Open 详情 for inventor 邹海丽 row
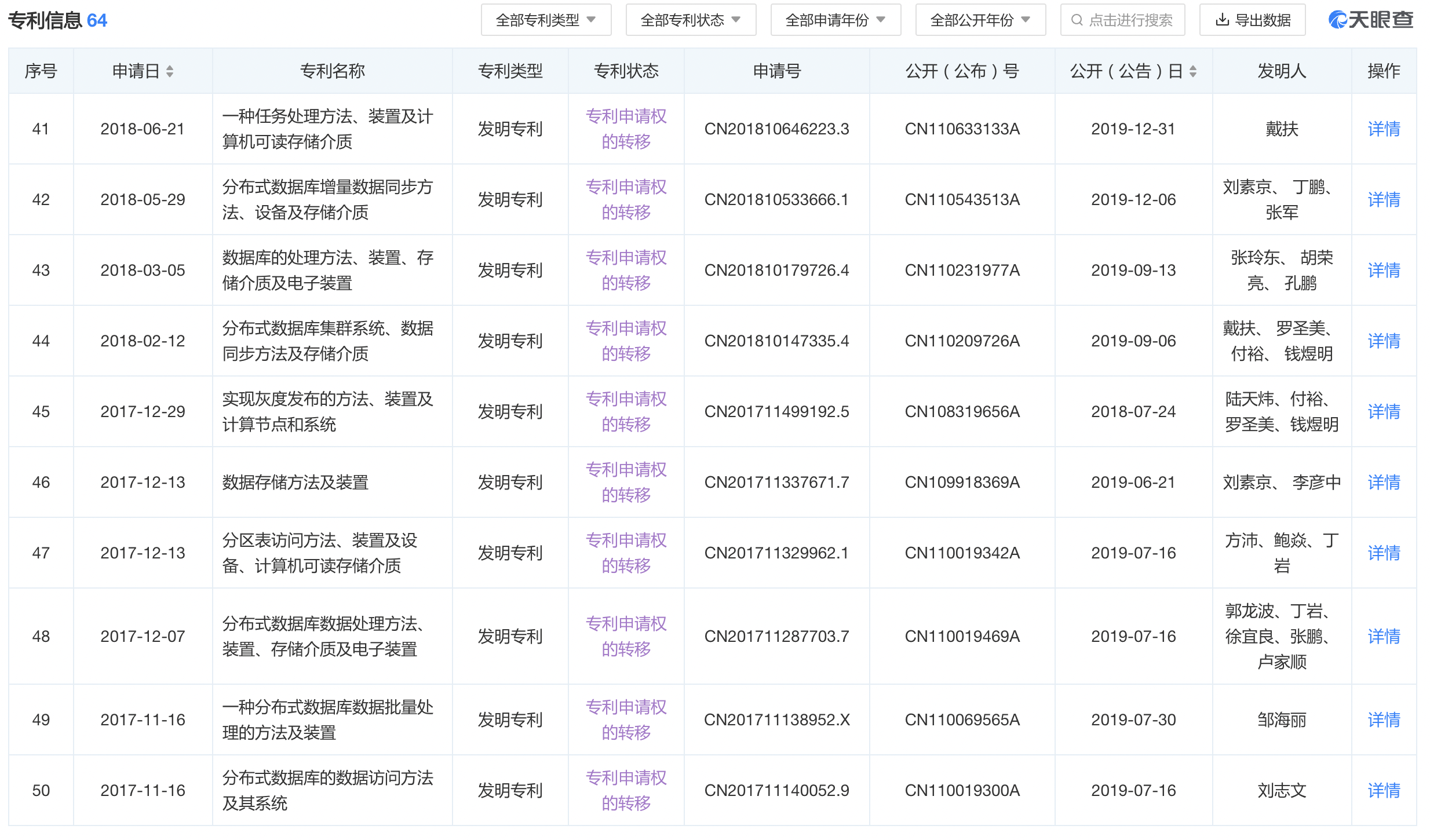 coord(1384,720)
